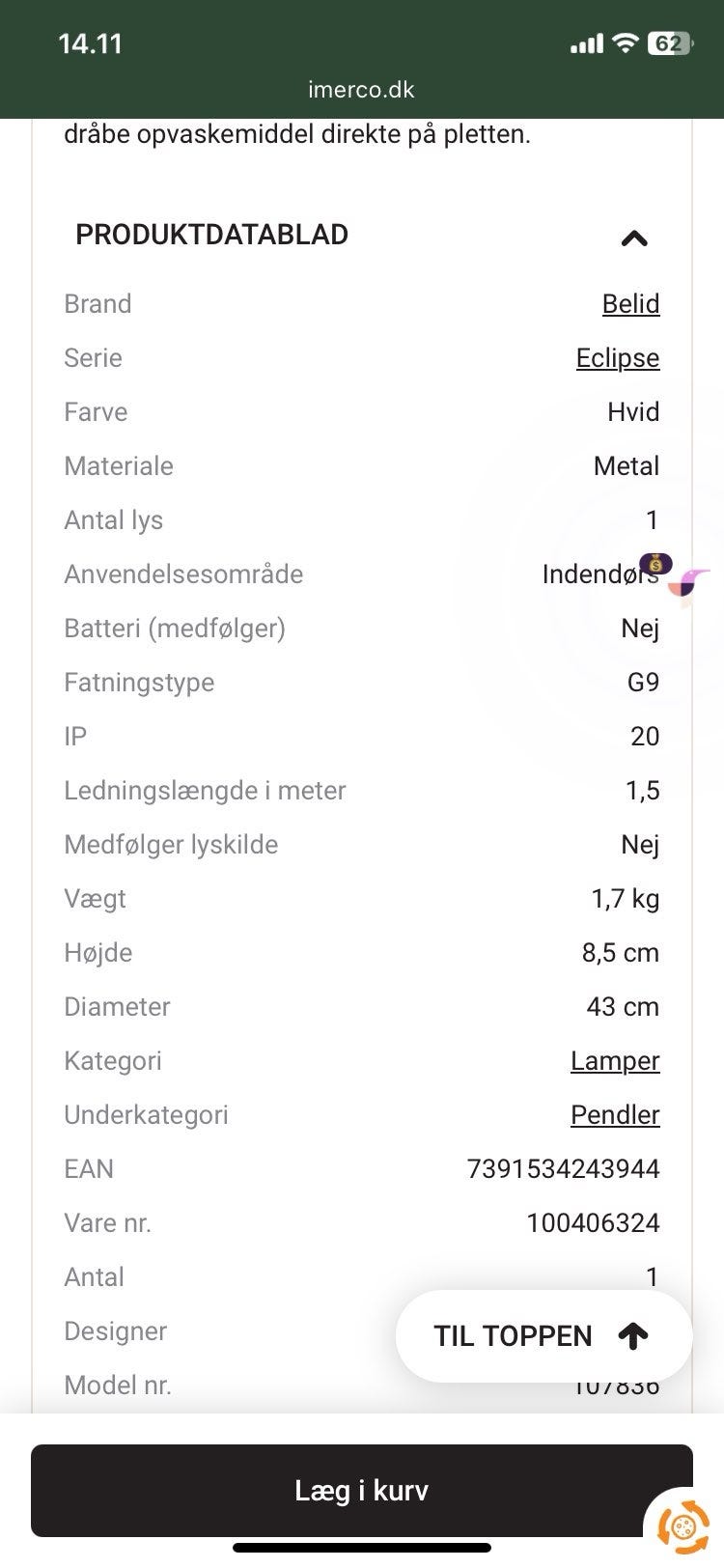Tap the imerco.dk address bar
The height and width of the screenshot is (1568, 724).
click(361, 90)
